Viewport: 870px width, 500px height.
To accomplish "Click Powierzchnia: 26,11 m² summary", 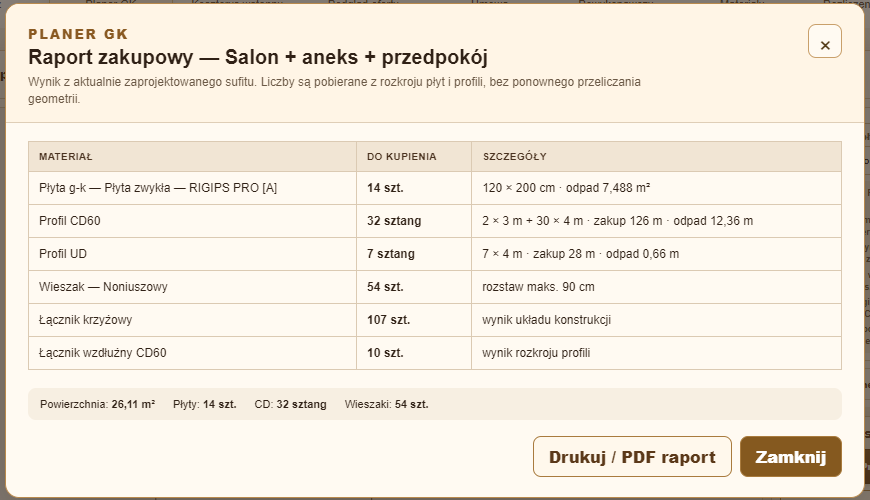I will (x=97, y=405).
